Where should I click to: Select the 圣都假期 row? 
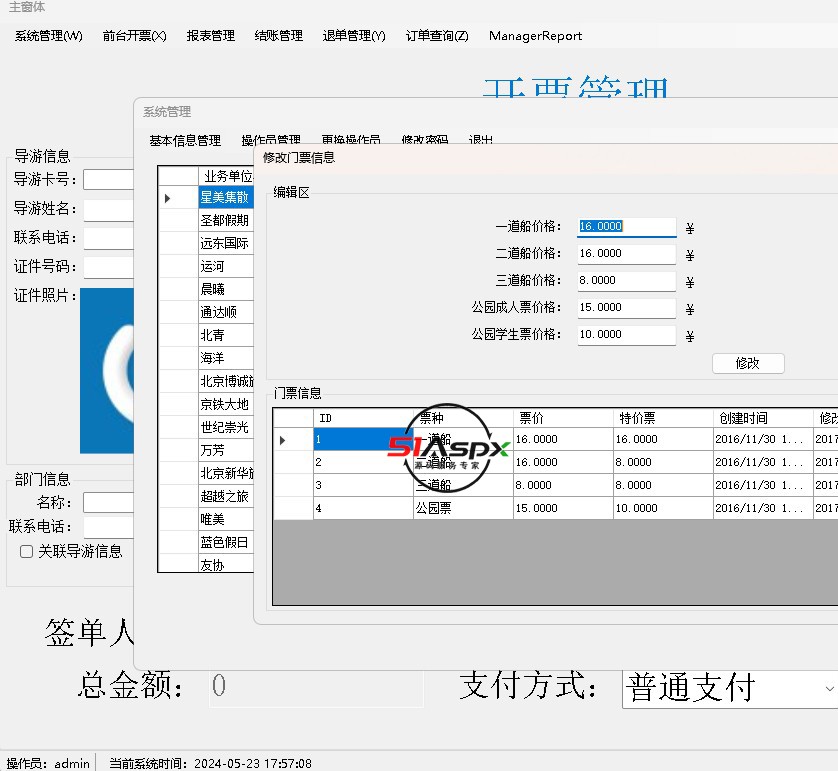click(226, 221)
